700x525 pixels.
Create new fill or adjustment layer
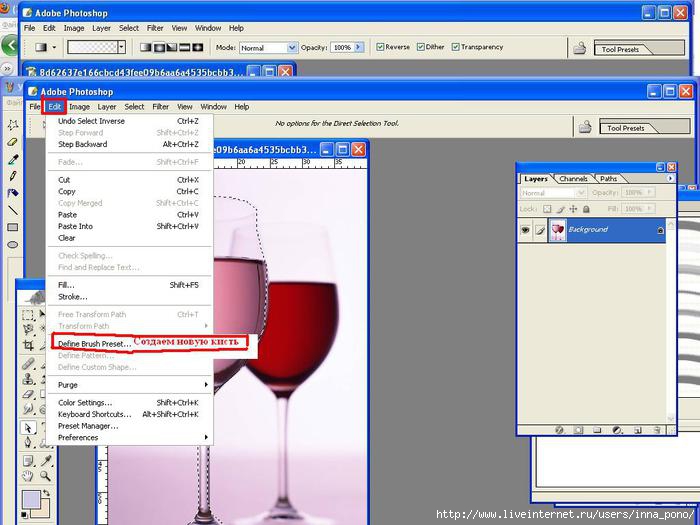617,430
